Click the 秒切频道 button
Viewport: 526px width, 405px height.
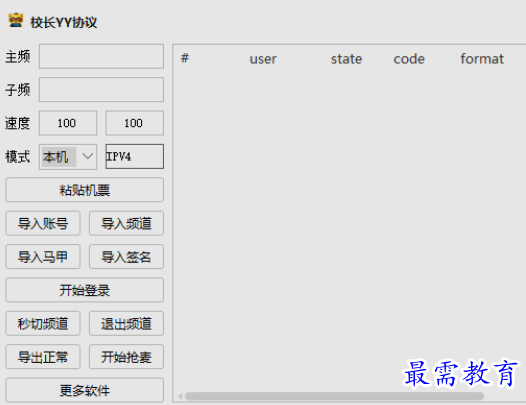(x=43, y=323)
